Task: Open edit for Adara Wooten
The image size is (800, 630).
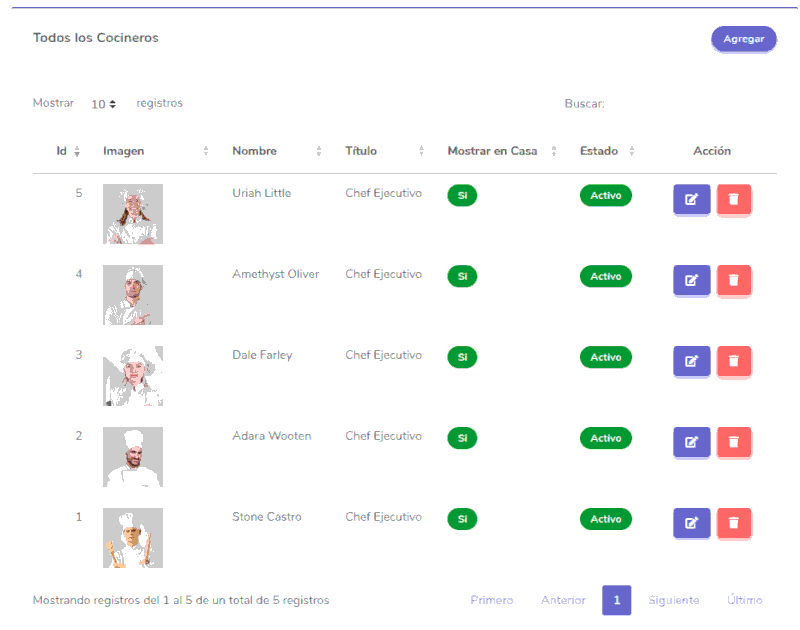Action: point(691,442)
